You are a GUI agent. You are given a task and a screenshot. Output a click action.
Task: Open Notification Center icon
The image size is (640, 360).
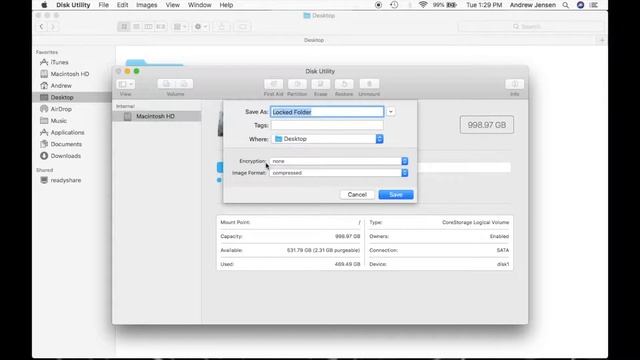[594, 5]
